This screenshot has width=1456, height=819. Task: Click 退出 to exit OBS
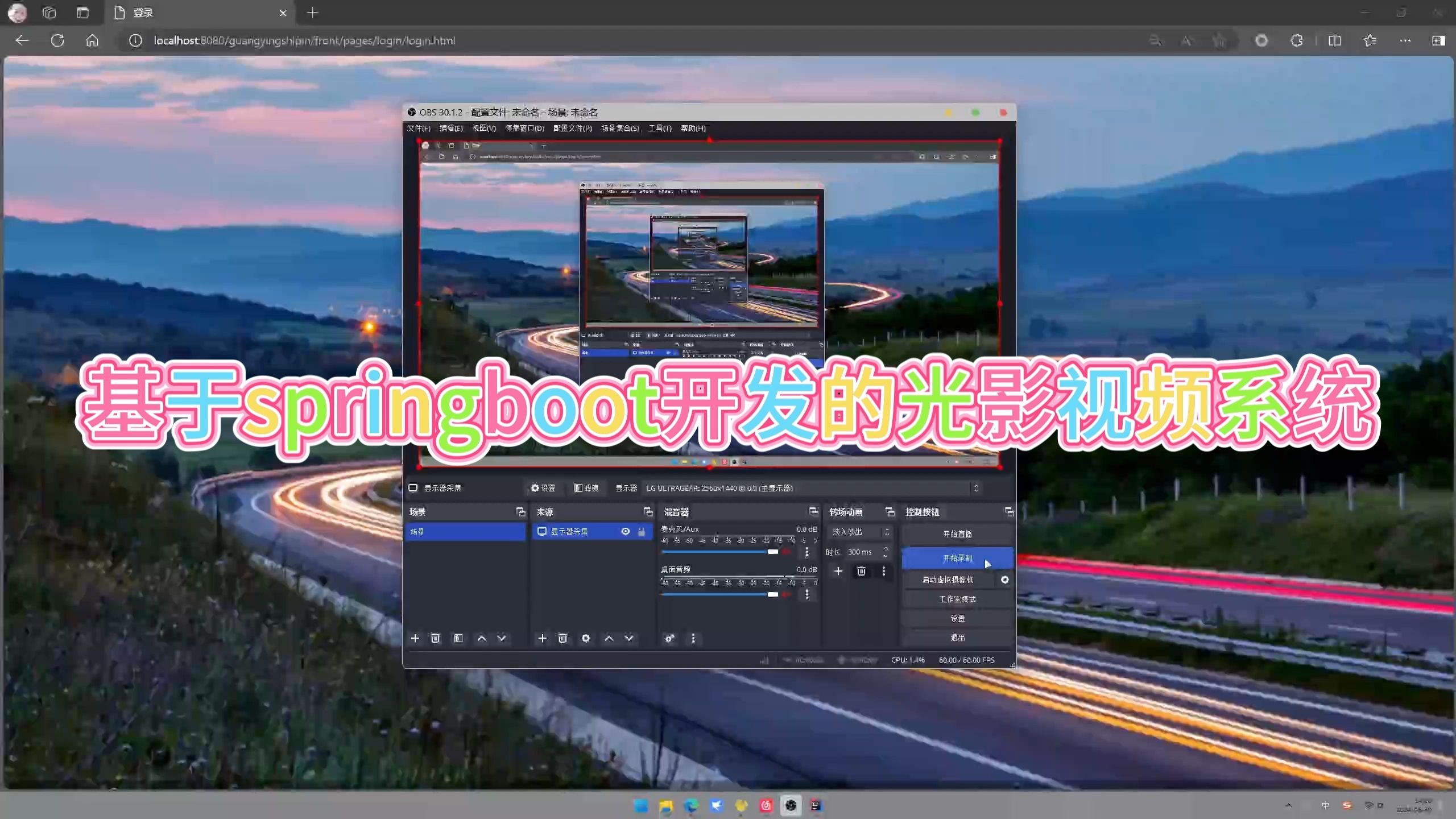tap(957, 638)
